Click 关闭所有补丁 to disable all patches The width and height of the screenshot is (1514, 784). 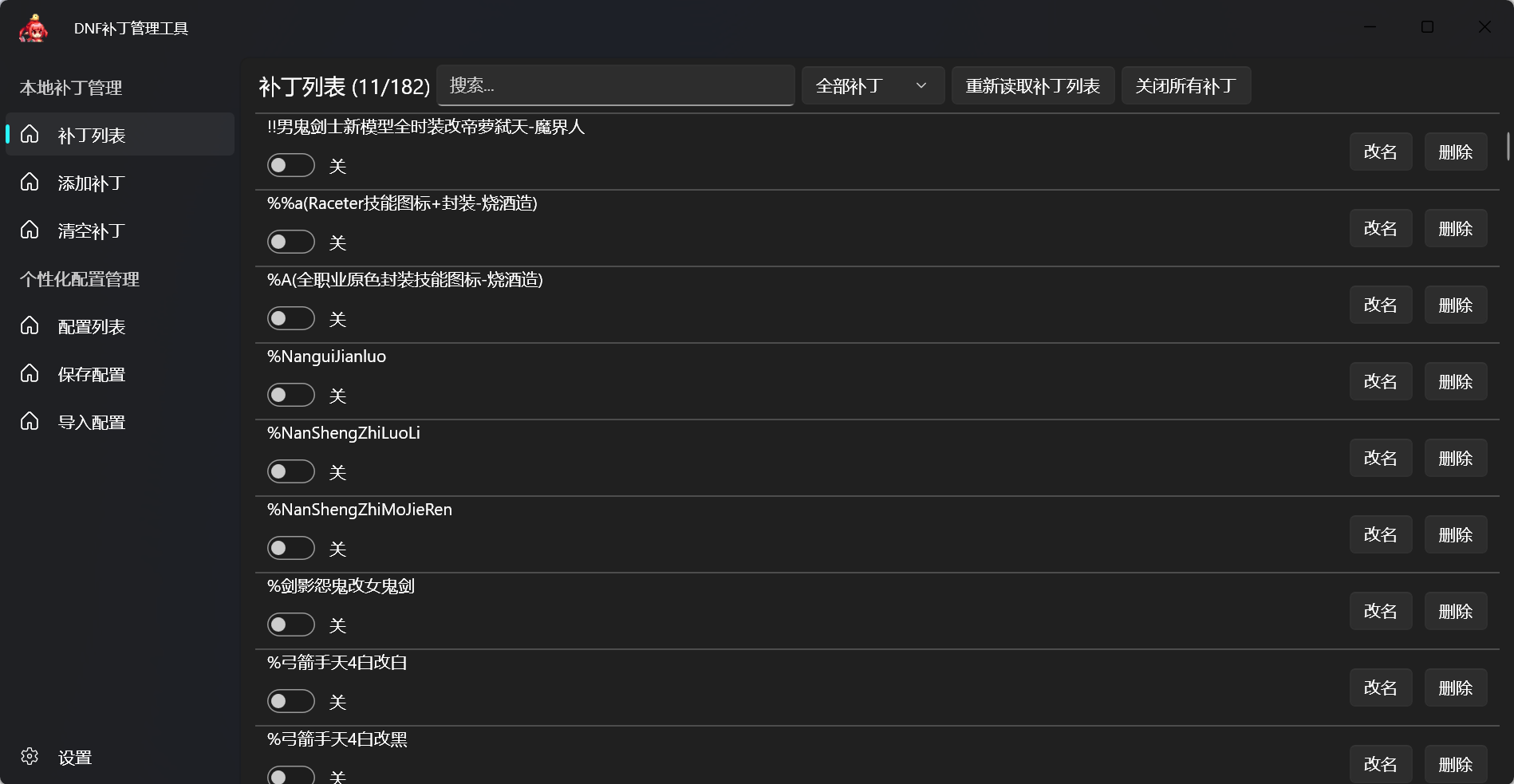[x=1185, y=85]
